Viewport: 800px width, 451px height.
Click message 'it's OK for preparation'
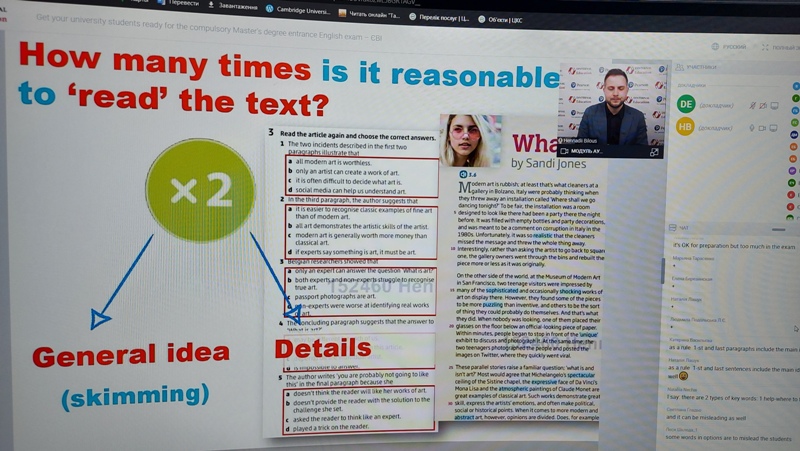point(733,245)
